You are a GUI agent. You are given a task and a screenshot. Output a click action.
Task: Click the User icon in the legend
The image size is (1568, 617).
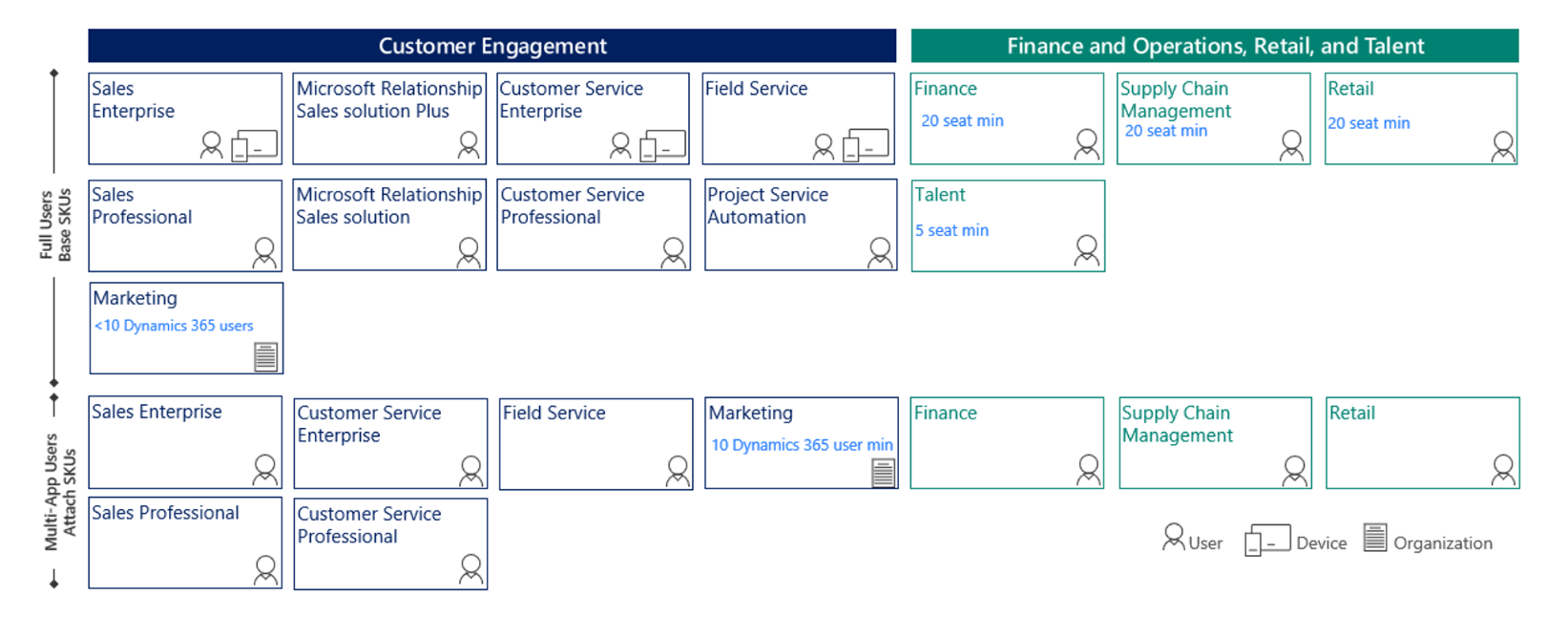click(x=1174, y=538)
